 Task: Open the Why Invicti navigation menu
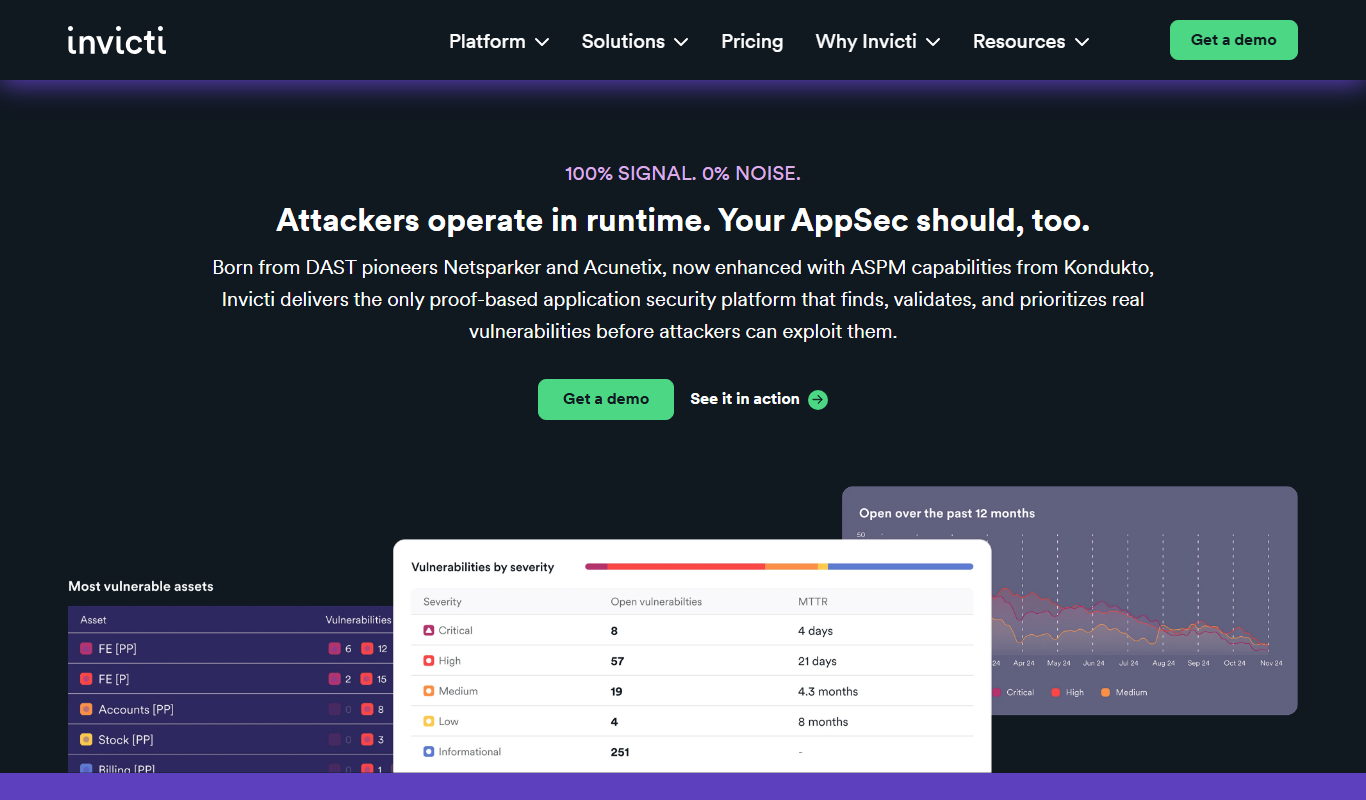point(878,41)
